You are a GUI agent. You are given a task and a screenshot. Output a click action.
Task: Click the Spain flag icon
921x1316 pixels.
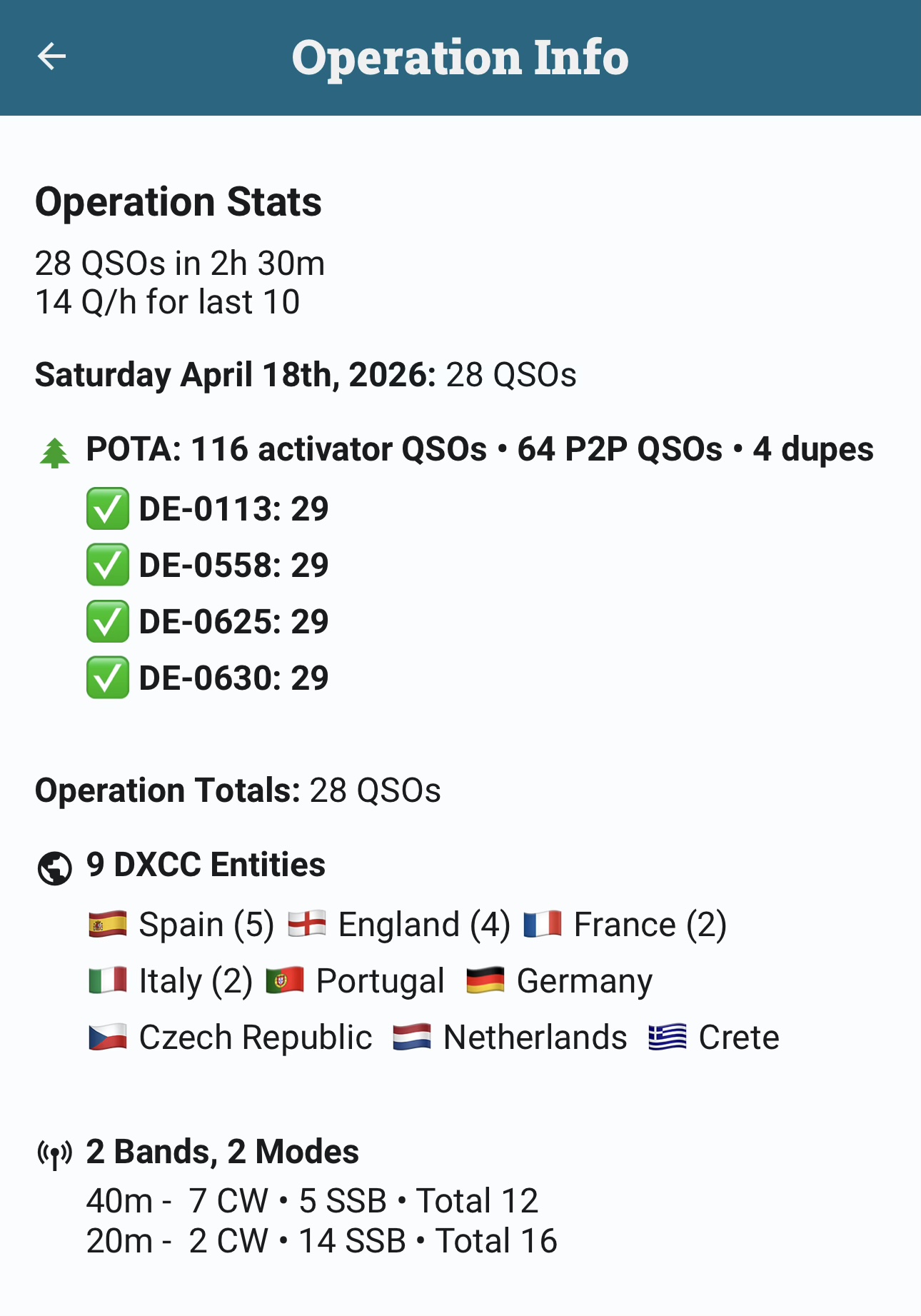(x=108, y=924)
